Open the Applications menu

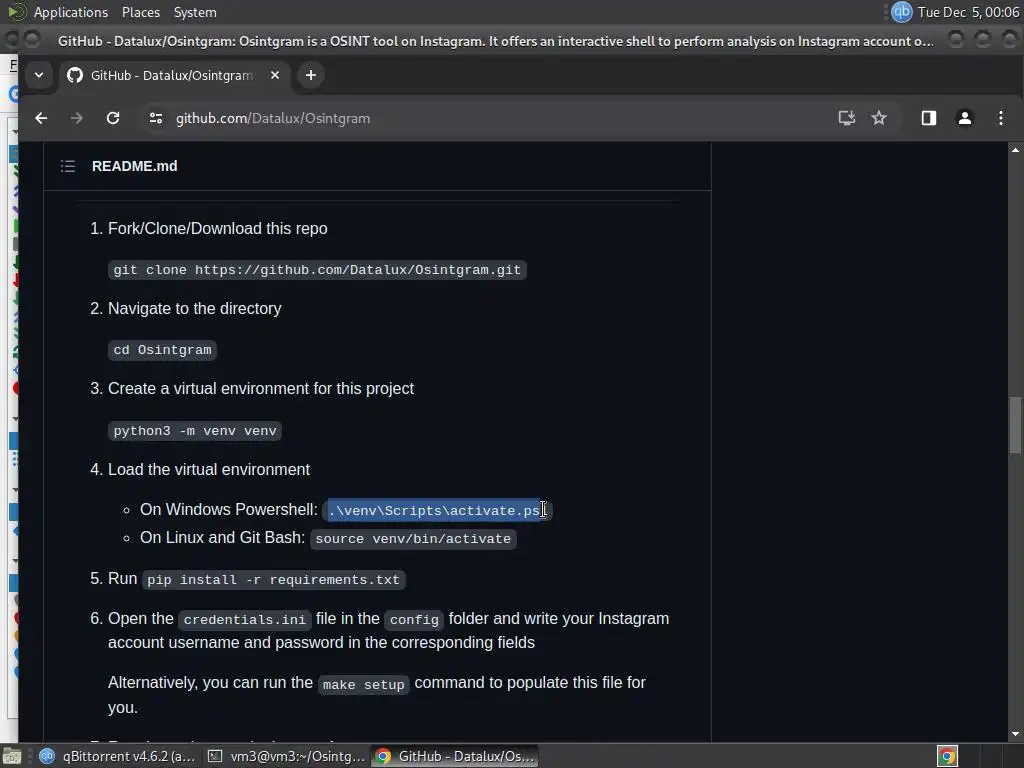pyautogui.click(x=71, y=12)
